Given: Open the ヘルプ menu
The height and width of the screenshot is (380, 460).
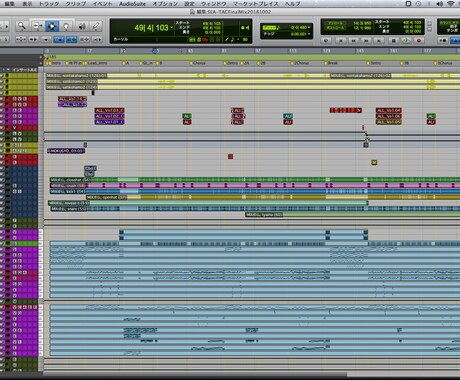Looking at the screenshot, I should 292,4.
